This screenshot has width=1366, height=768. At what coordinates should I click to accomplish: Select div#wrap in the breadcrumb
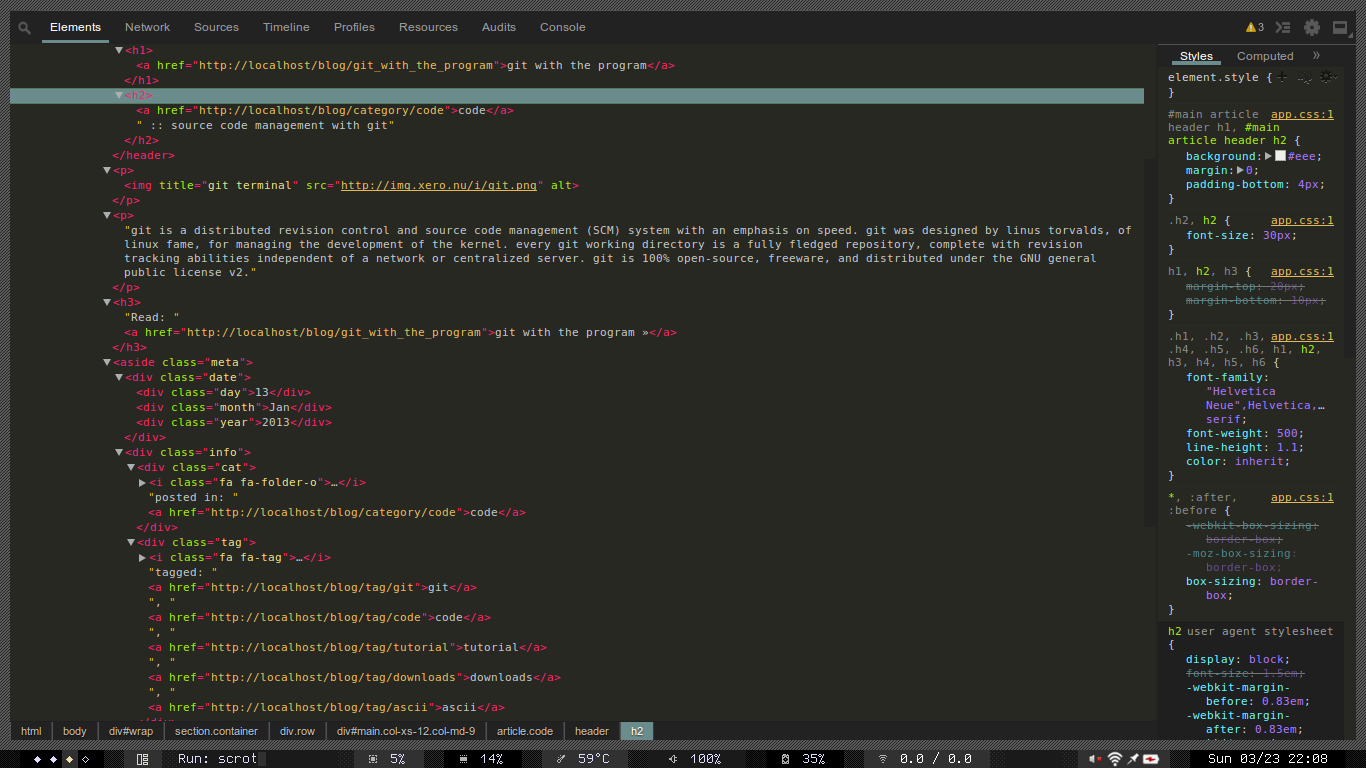131,731
